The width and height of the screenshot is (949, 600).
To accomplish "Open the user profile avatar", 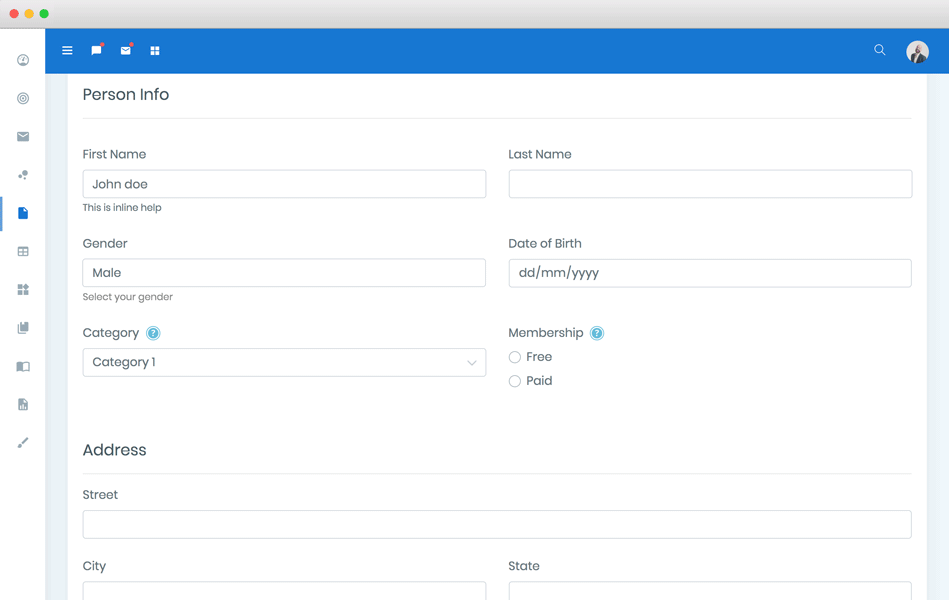I will [917, 52].
